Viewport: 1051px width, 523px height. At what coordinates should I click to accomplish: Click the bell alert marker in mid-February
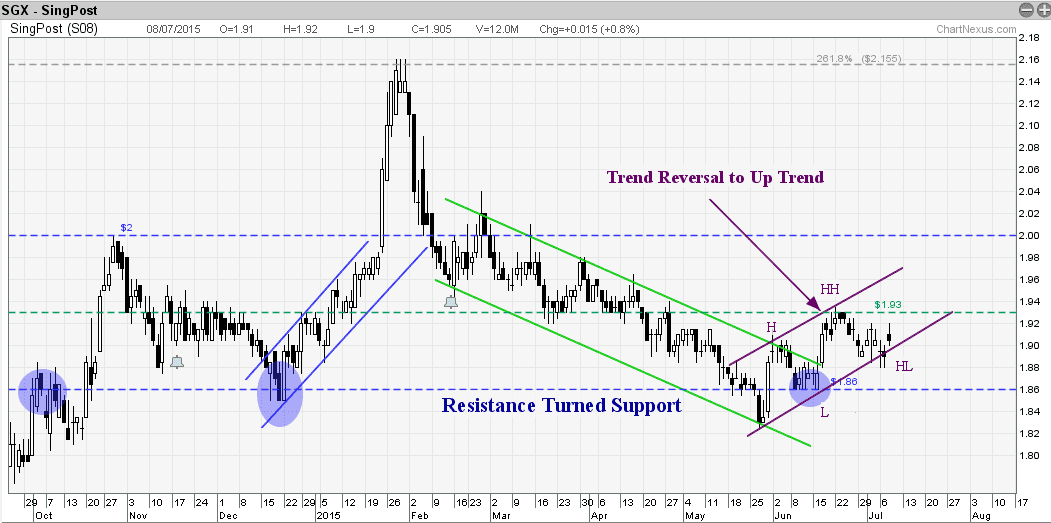451,302
